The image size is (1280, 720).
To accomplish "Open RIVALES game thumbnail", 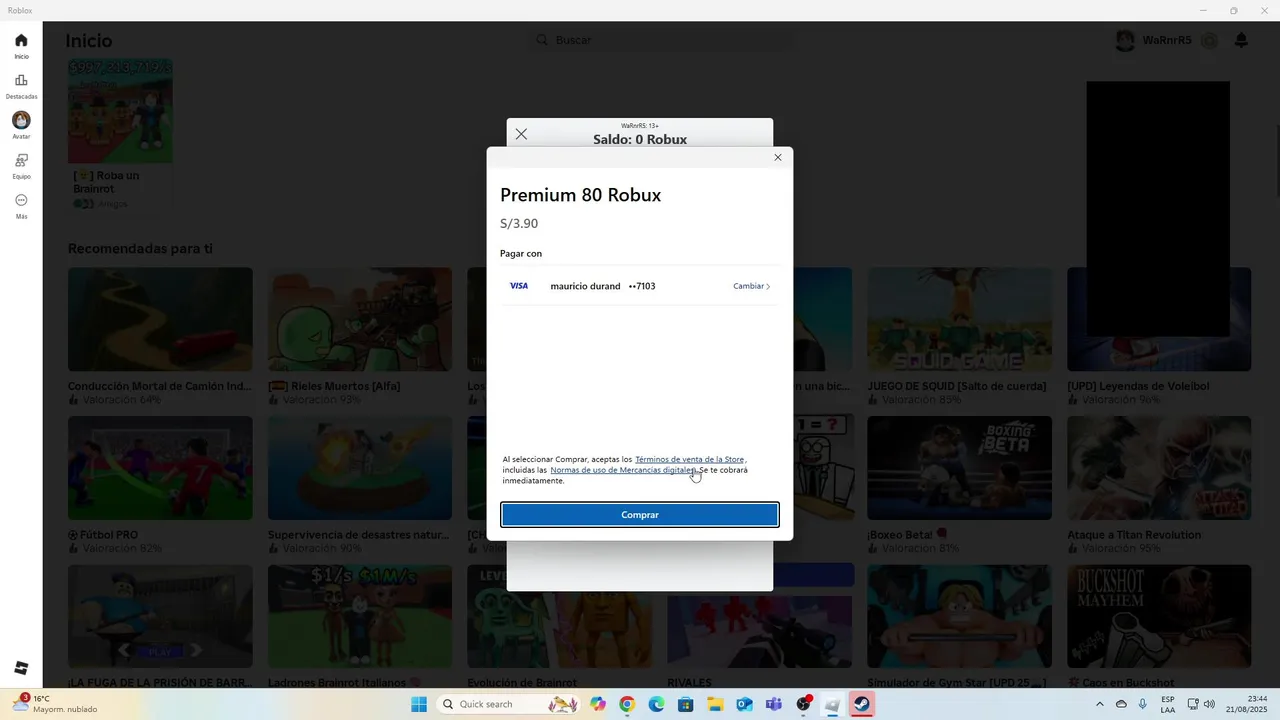I will (x=760, y=630).
